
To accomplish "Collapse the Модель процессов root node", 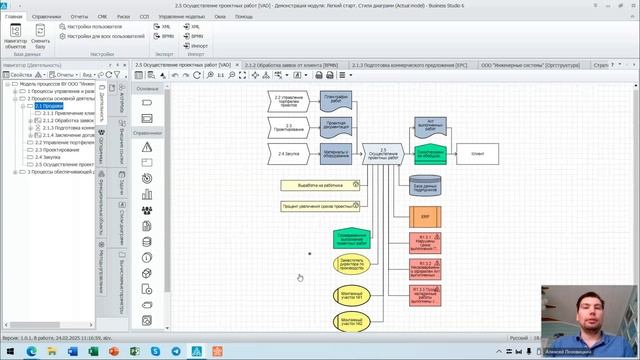I will point(7,84).
